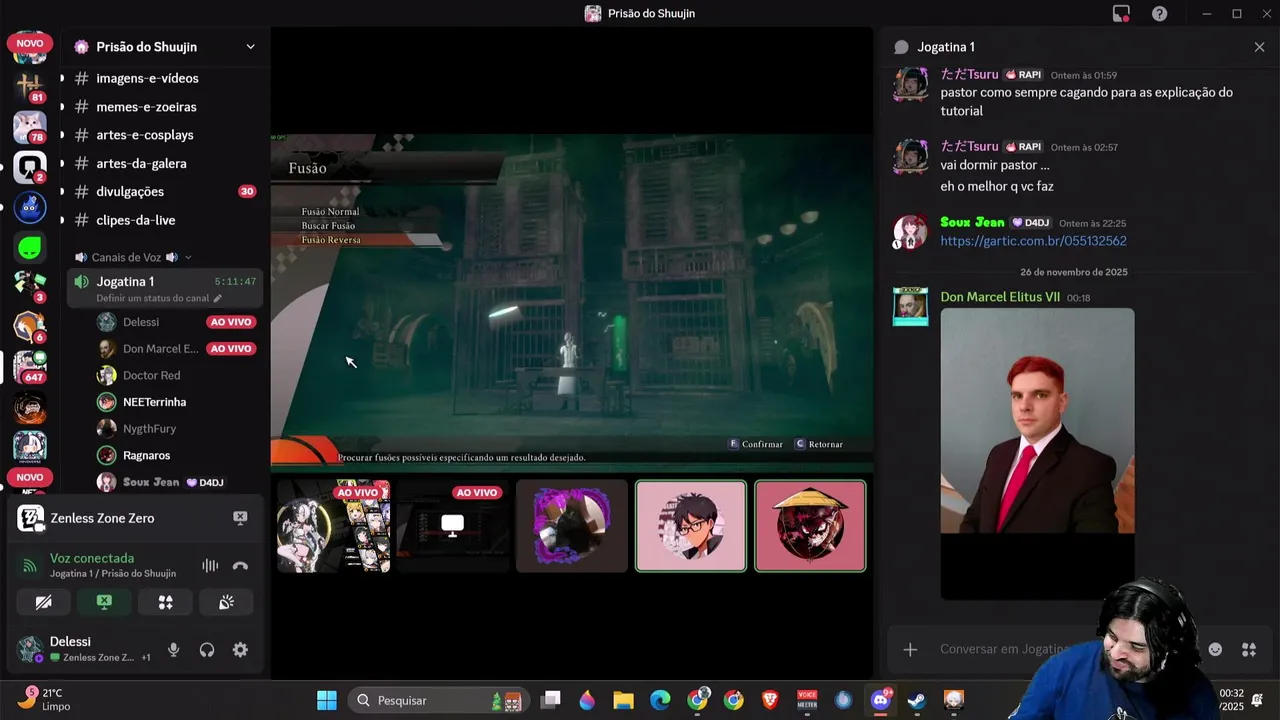This screenshot has width=1280, height=720.
Task: Open clipes-da-live channel
Action: click(136, 220)
